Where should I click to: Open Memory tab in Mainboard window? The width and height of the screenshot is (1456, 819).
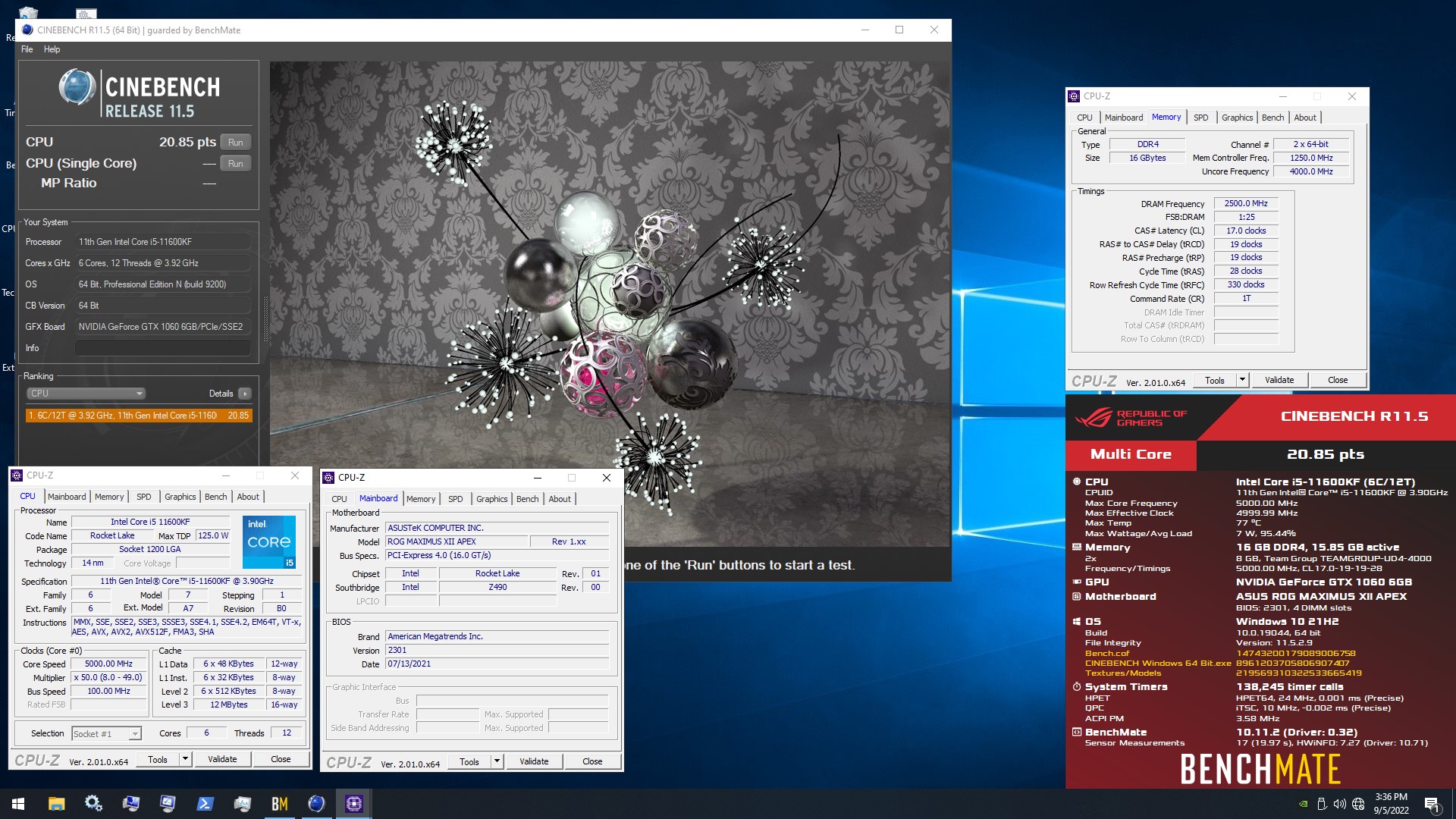(x=421, y=499)
